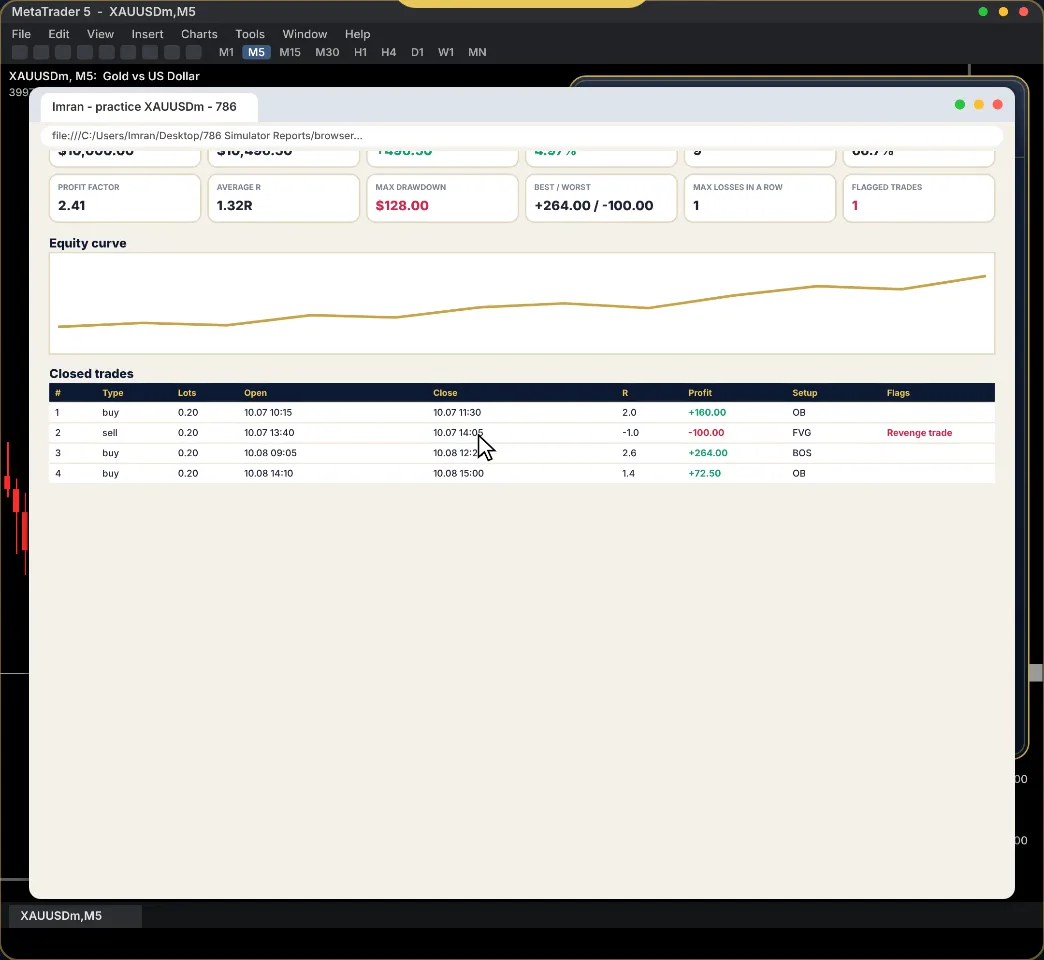Click the Average R 1.32R card
1044x960 pixels.
coord(283,198)
